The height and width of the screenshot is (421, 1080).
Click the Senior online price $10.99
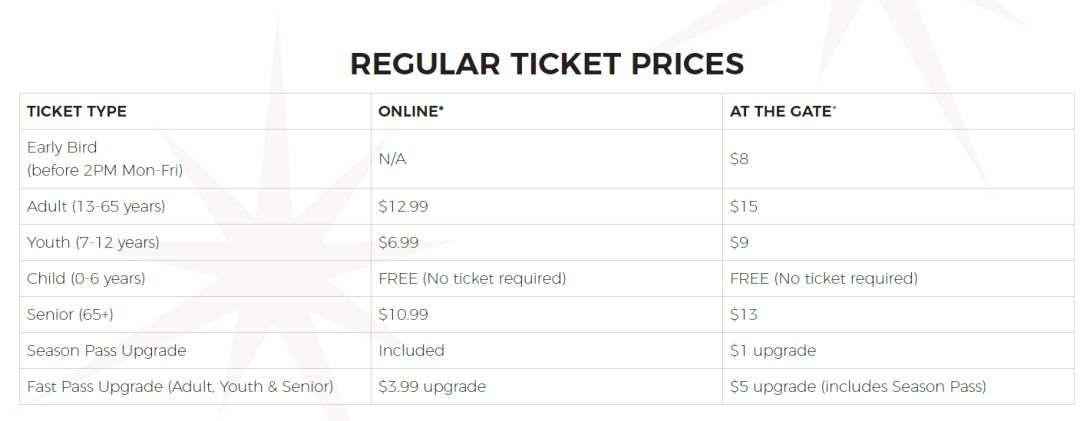point(403,315)
